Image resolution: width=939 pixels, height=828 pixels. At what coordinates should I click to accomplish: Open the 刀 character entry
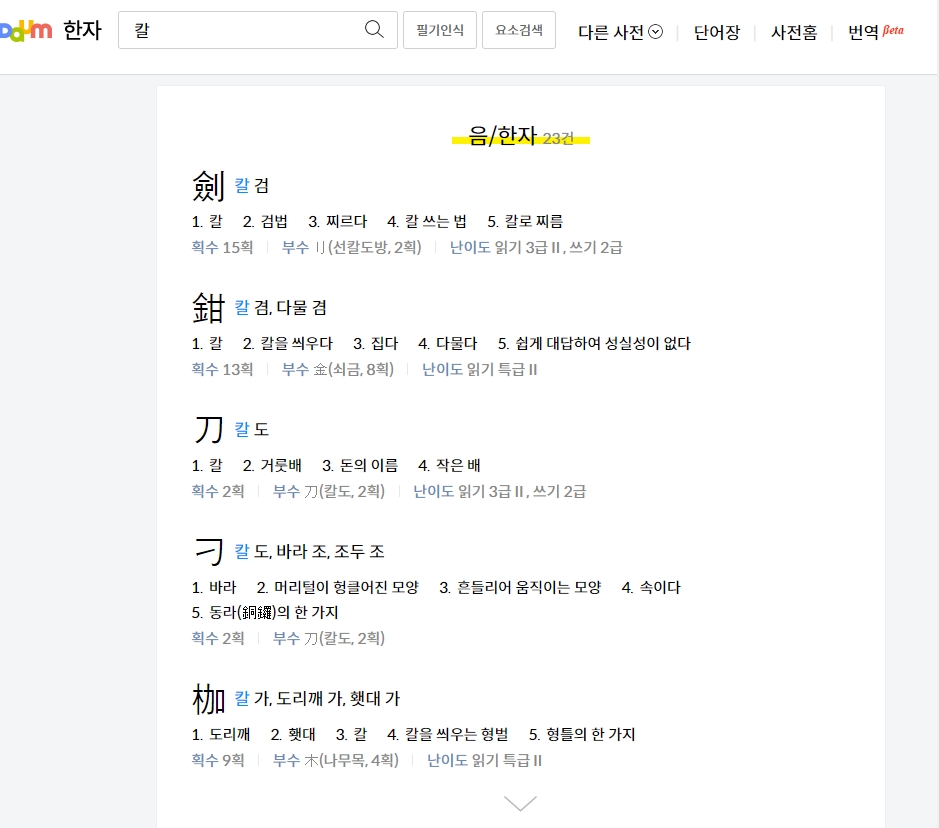coord(208,429)
